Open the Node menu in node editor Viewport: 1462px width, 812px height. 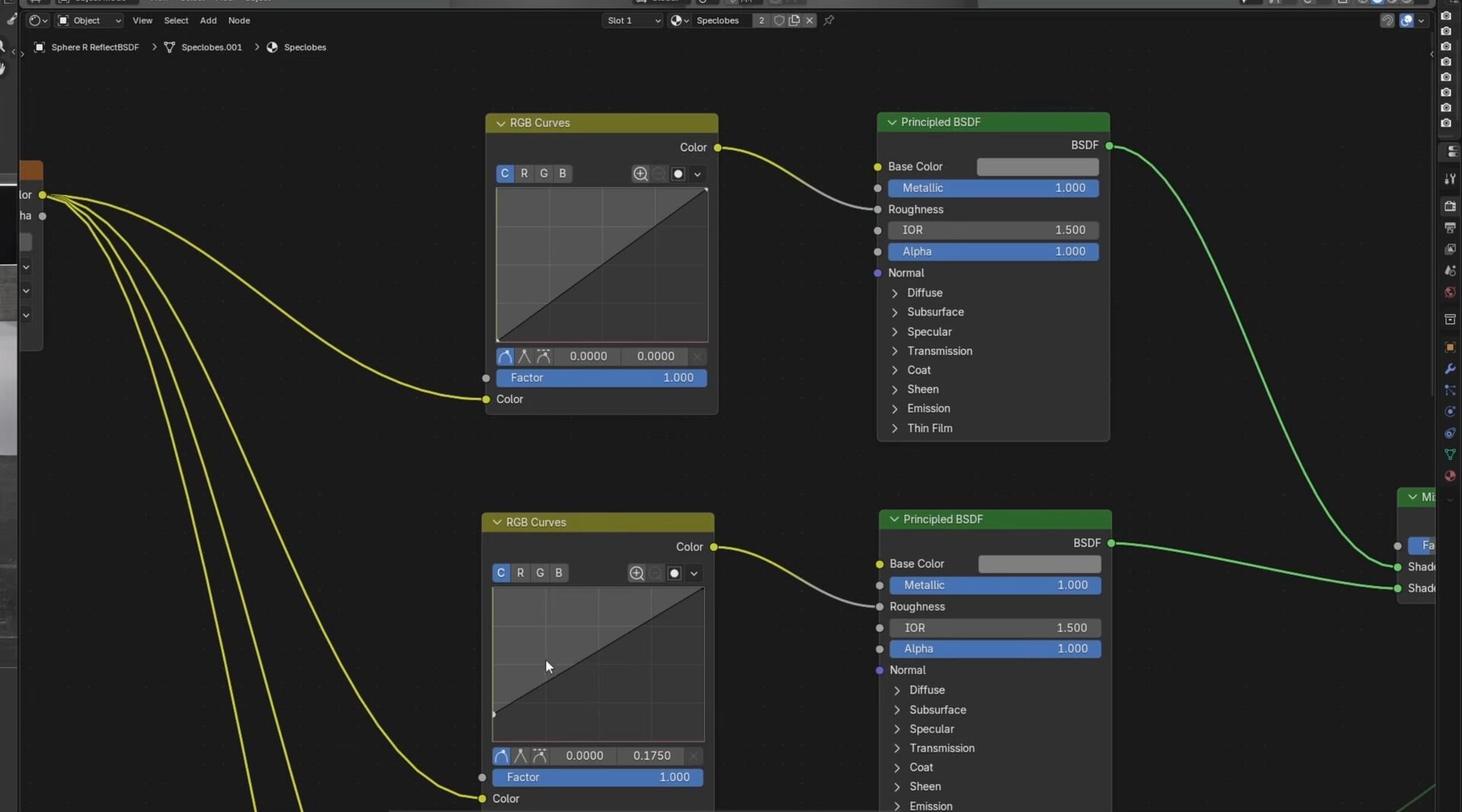239,21
